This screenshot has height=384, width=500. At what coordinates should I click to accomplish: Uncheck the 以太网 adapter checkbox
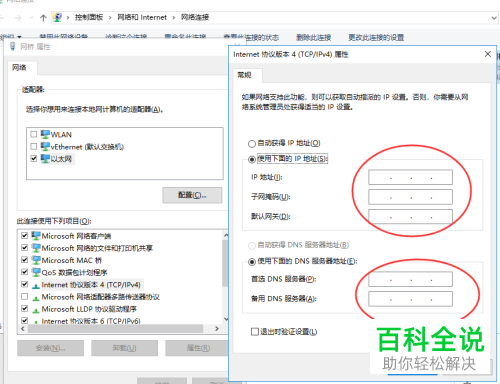34,158
